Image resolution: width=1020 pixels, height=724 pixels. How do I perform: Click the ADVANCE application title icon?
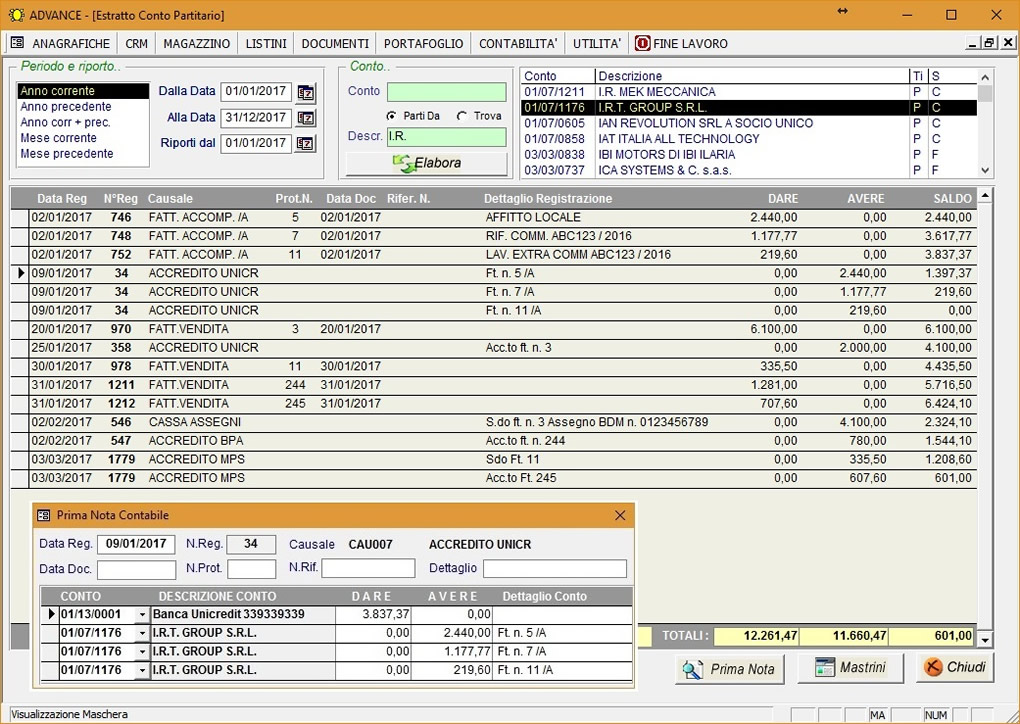15,15
